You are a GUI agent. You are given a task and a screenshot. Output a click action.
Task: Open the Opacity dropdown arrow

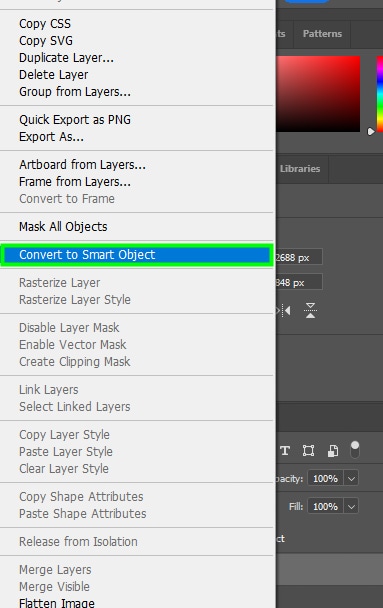point(351,478)
